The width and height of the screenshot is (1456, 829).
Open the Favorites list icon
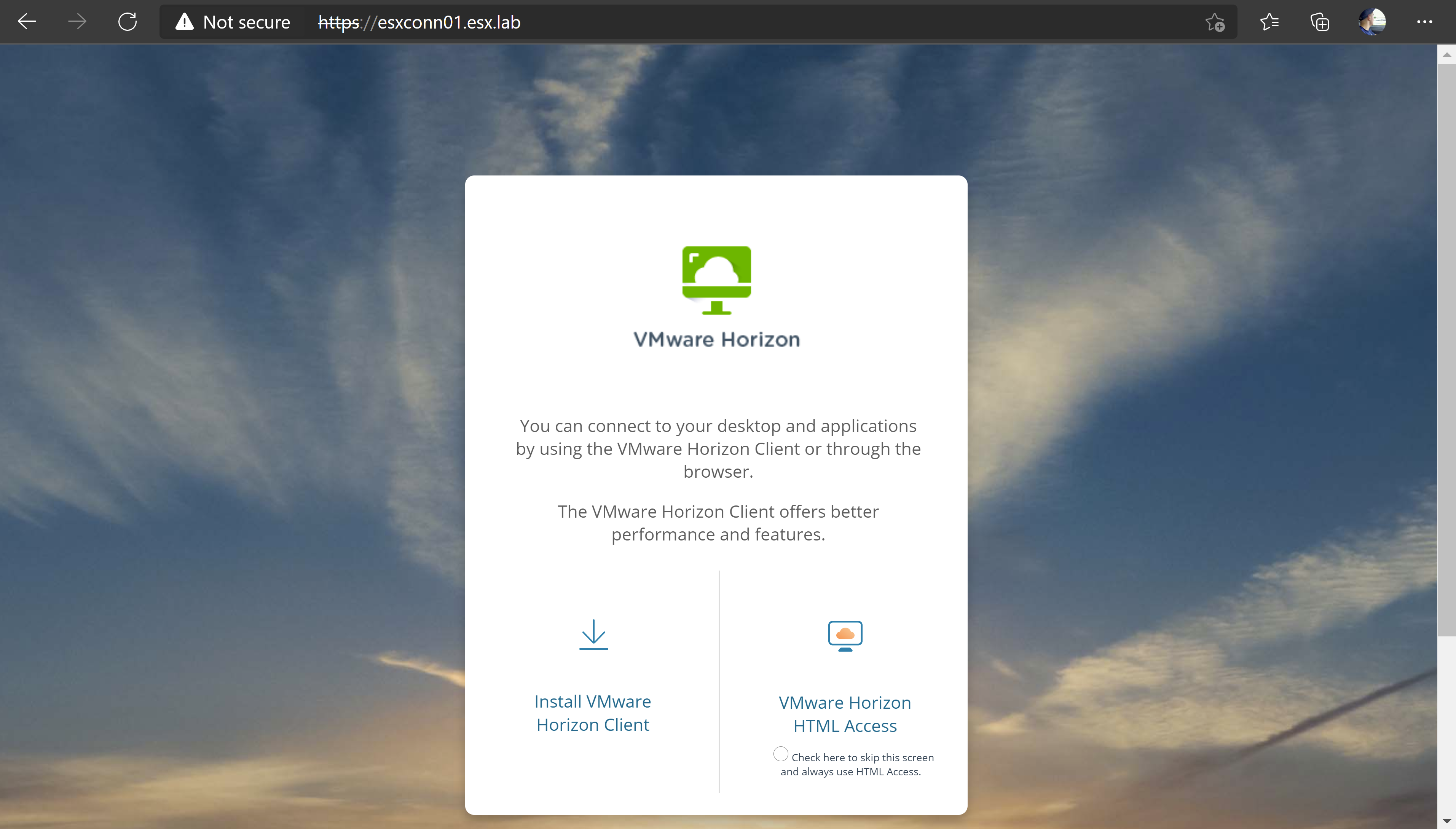pos(1269,22)
